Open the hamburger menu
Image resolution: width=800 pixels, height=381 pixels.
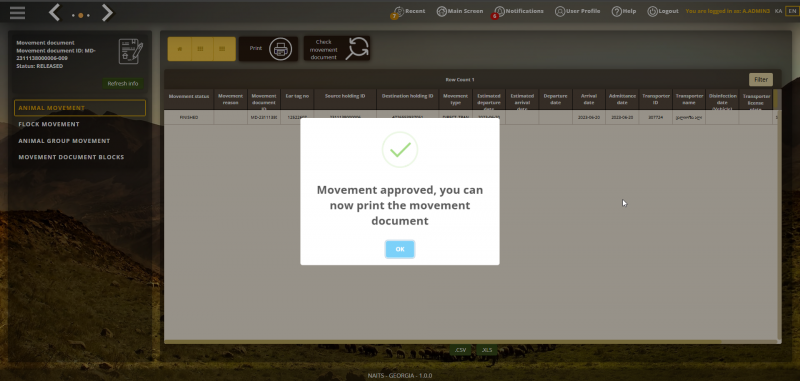[x=17, y=12]
